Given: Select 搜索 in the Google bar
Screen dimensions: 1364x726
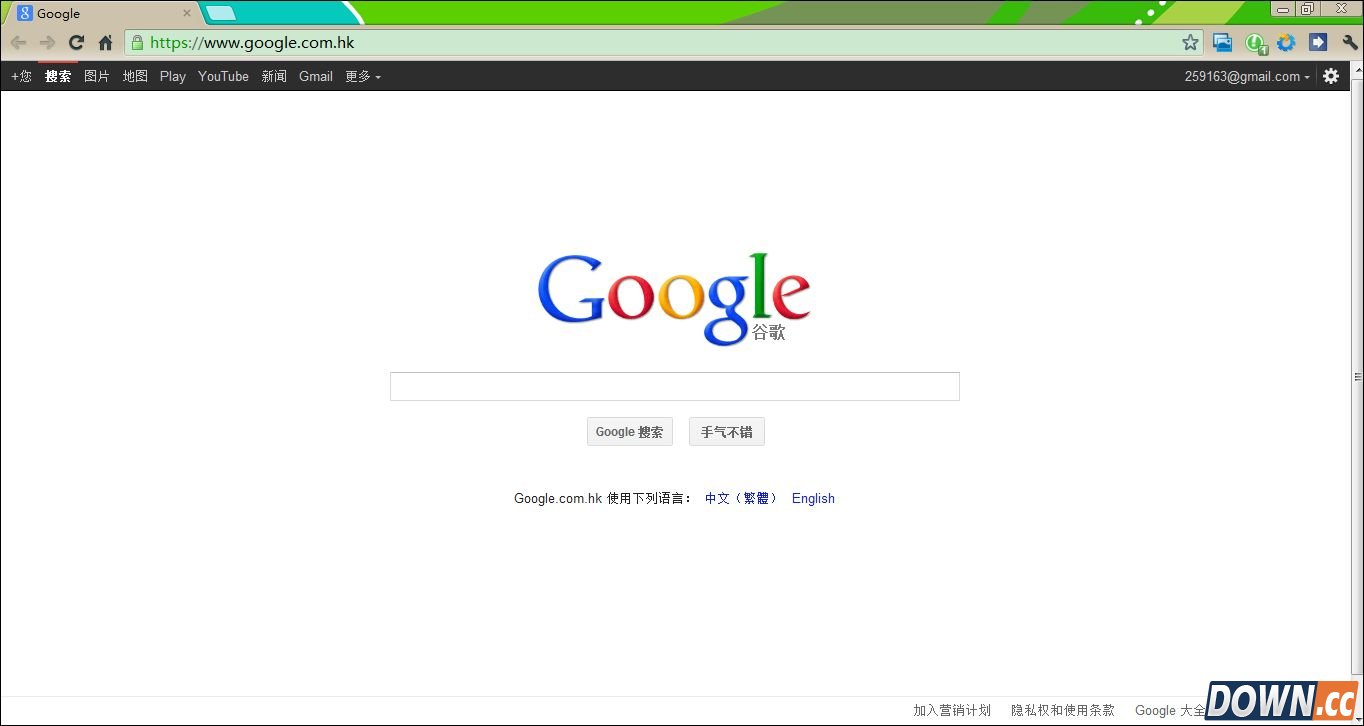Looking at the screenshot, I should click(58, 76).
